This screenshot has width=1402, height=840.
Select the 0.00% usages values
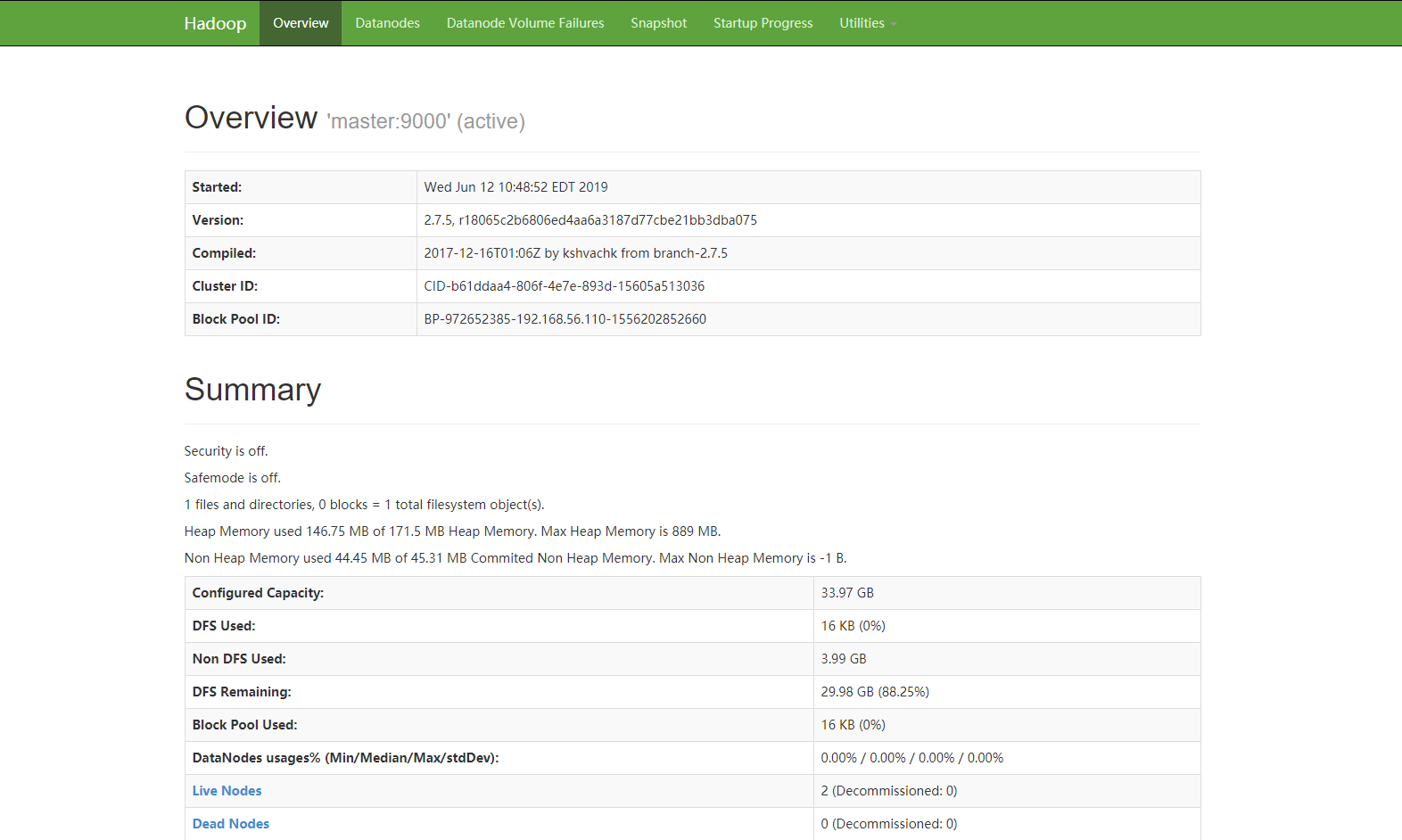point(911,758)
